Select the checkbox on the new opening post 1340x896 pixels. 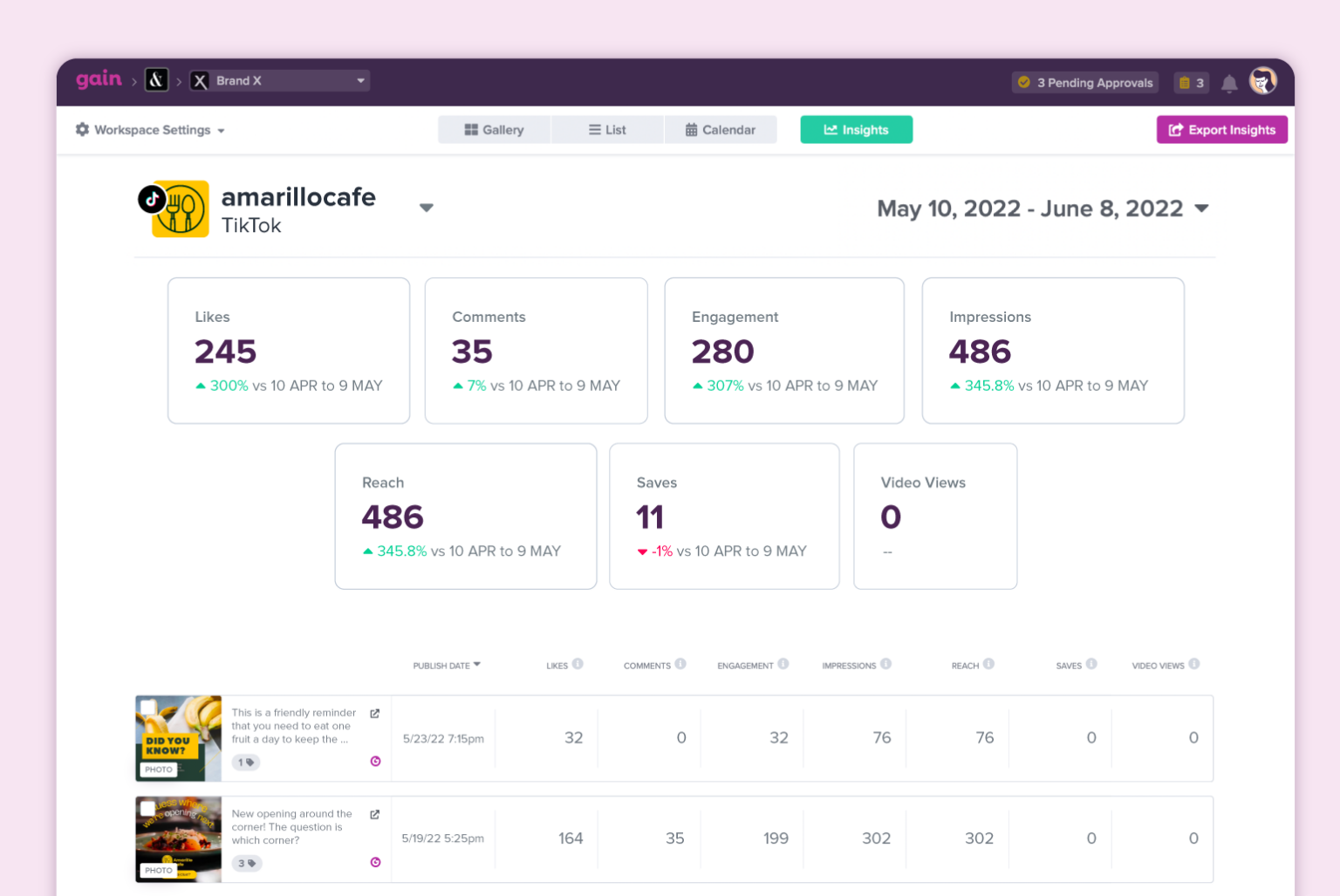pyautogui.click(x=147, y=808)
